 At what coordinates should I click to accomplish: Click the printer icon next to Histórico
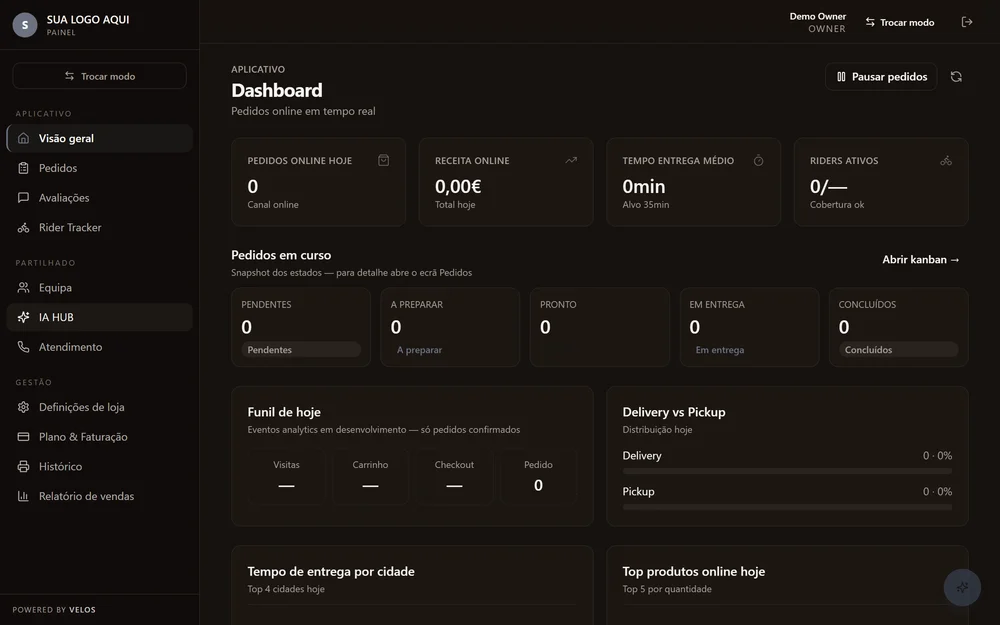[x=24, y=466]
